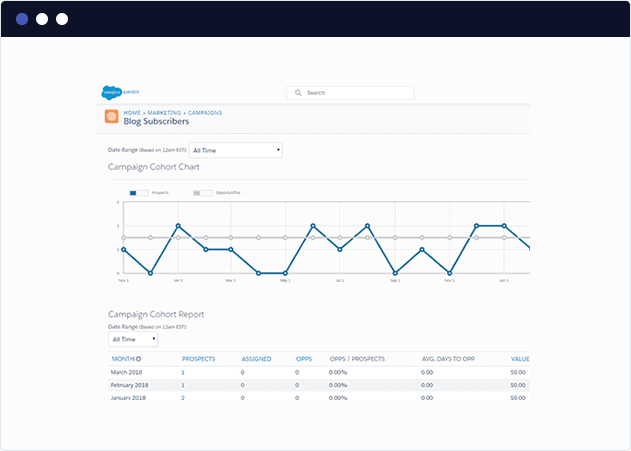Click the Jul 1 prospects data point

click(340, 249)
